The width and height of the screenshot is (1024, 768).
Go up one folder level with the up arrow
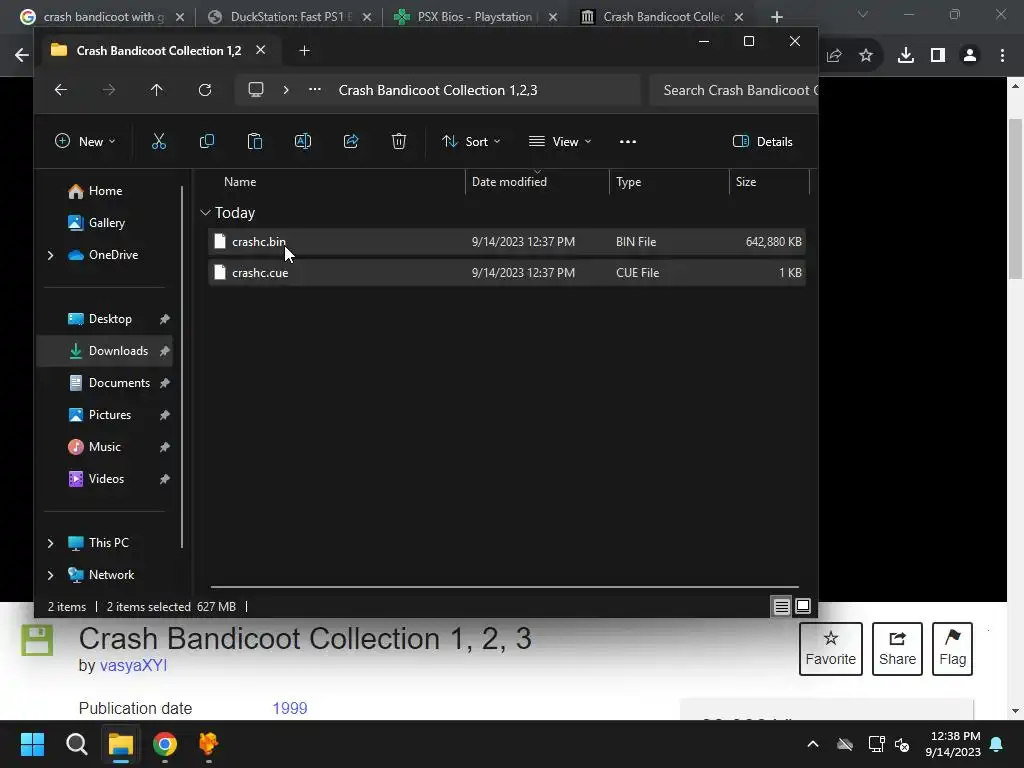point(157,90)
